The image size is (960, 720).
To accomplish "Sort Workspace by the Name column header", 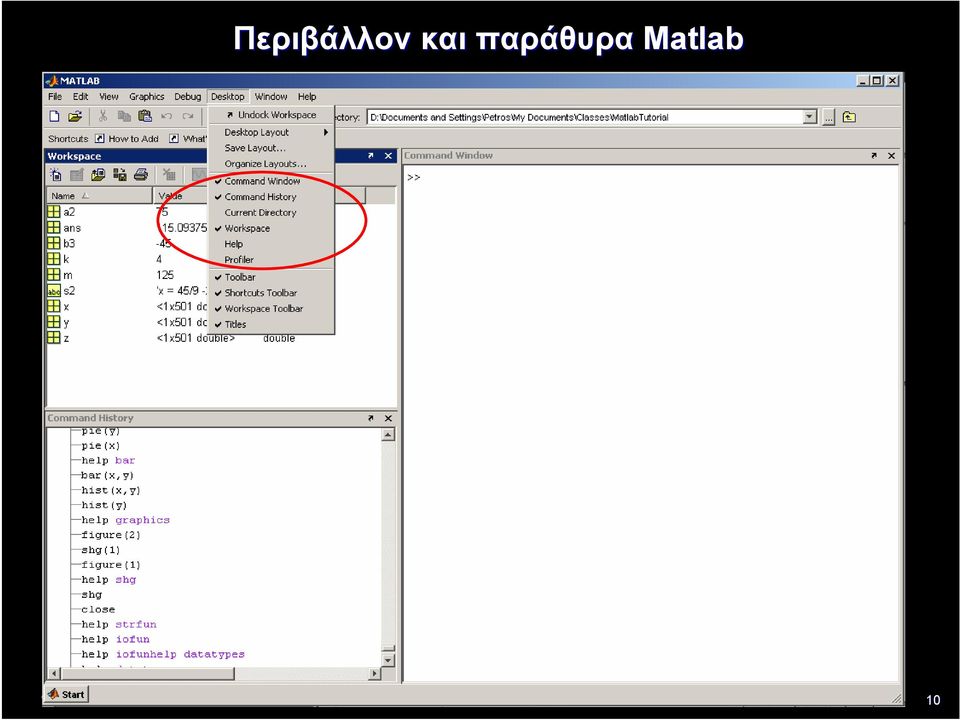I will (100, 196).
